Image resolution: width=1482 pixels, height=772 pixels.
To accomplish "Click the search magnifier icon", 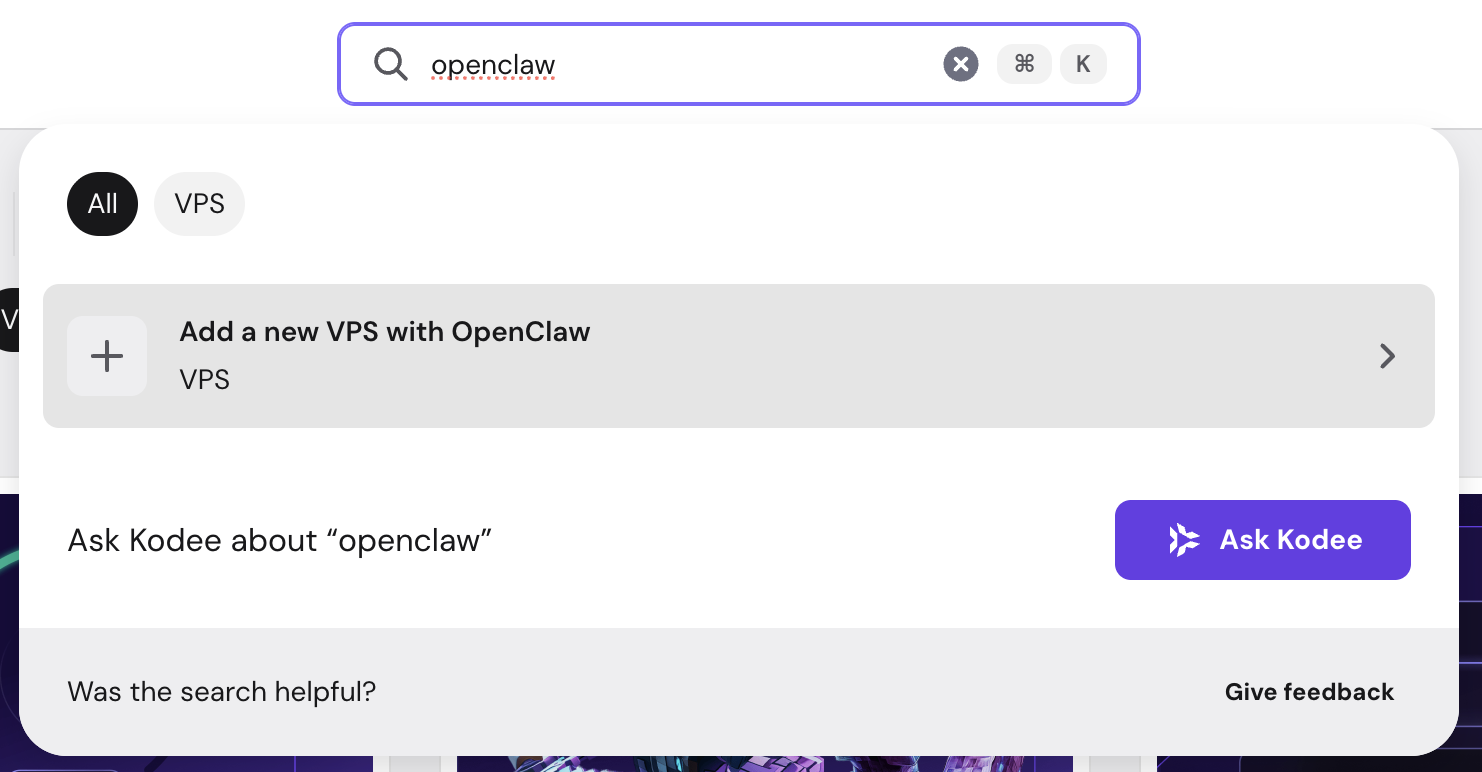I will pyautogui.click(x=390, y=64).
